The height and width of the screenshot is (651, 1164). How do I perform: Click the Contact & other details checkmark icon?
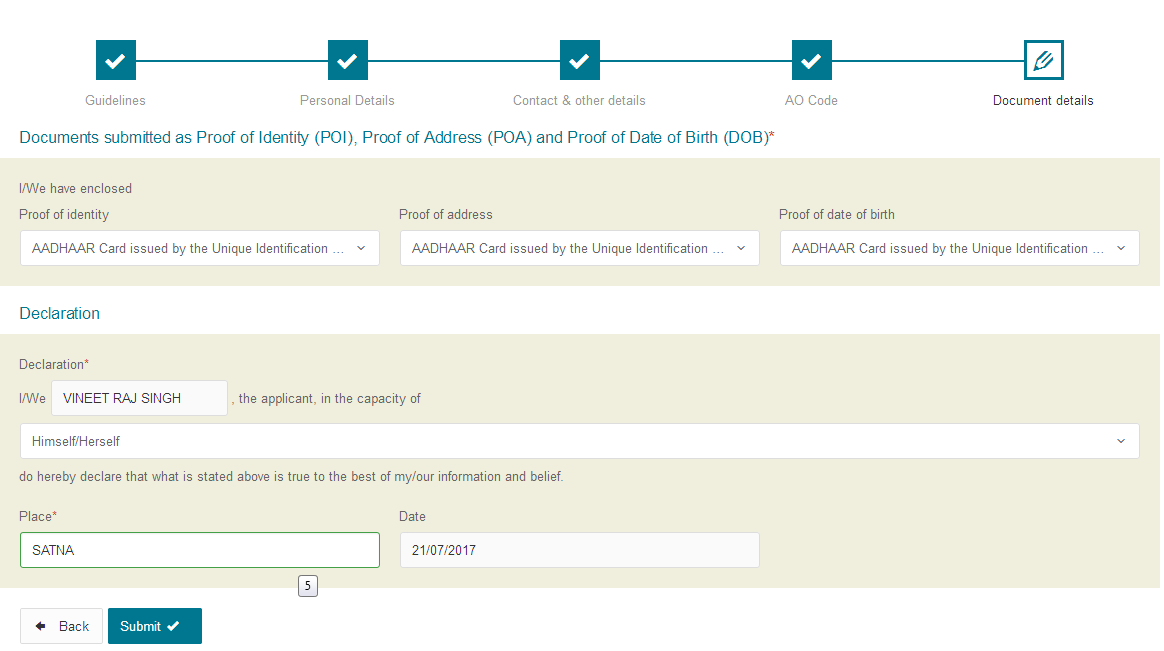pos(579,60)
